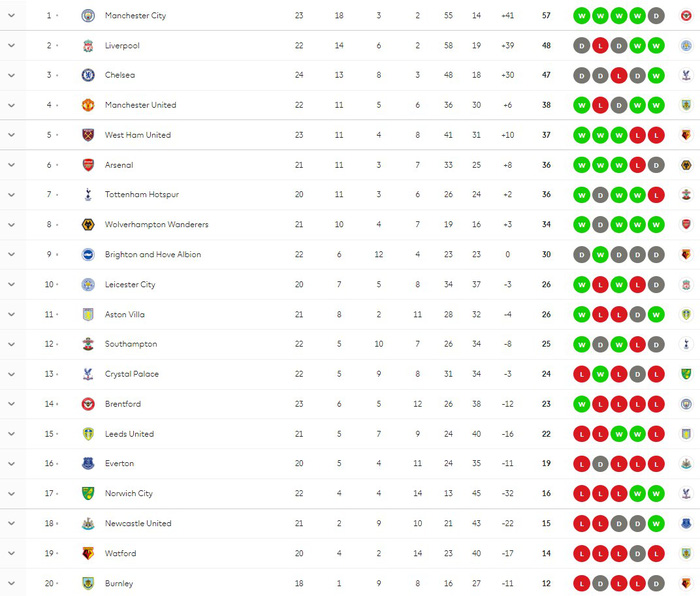Click the Manchester City club crest
This screenshot has height=596, width=700.
[x=88, y=16]
